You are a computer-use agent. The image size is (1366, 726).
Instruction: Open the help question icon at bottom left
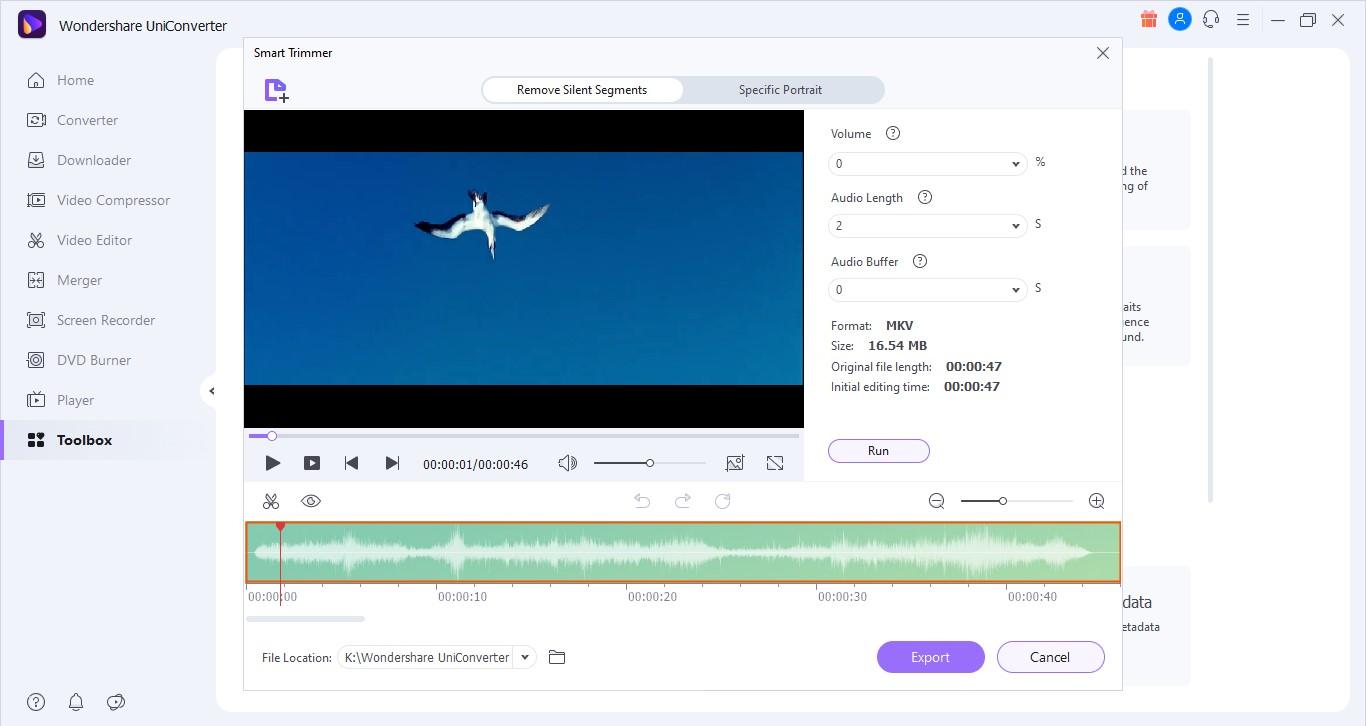point(36,702)
